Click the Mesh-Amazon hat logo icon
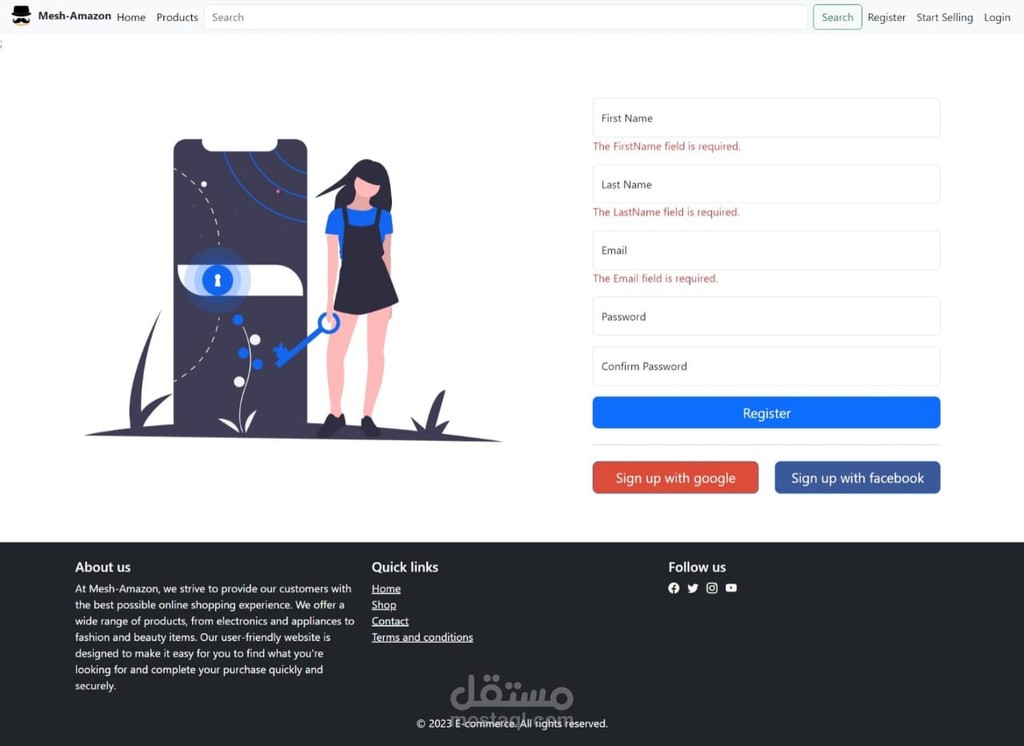 (x=22, y=16)
